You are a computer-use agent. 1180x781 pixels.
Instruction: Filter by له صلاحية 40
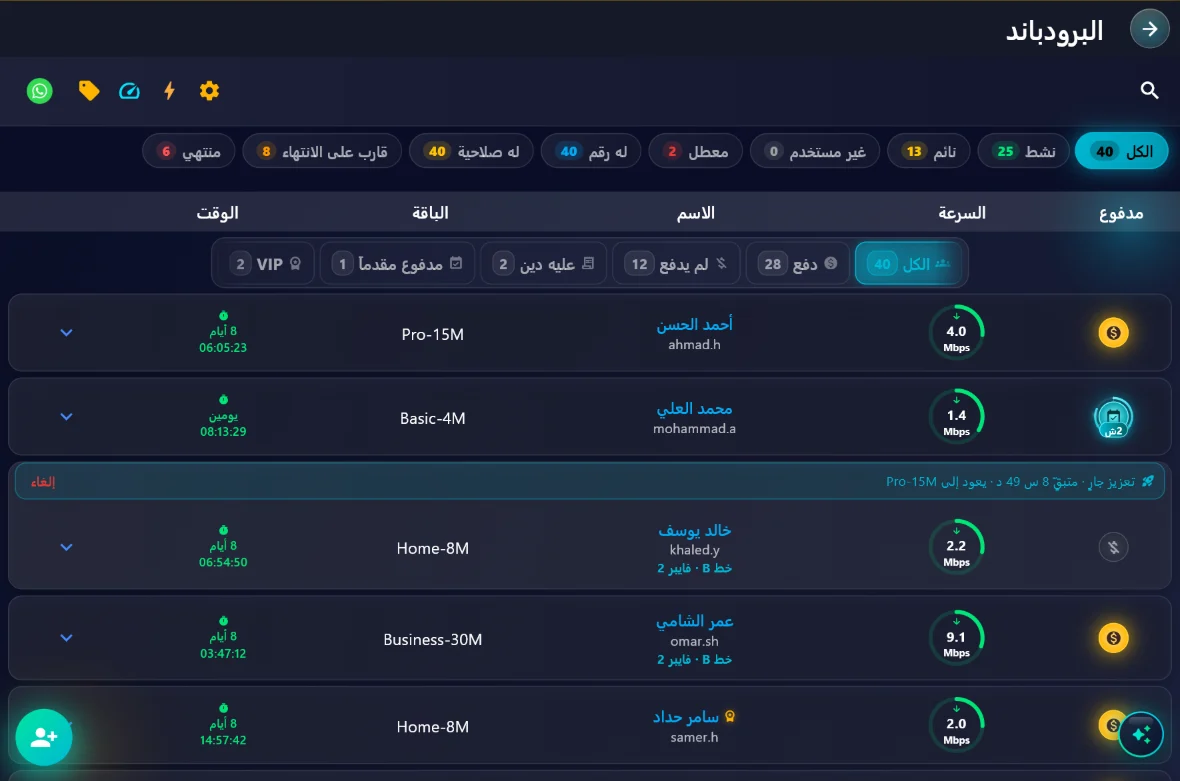click(471, 151)
